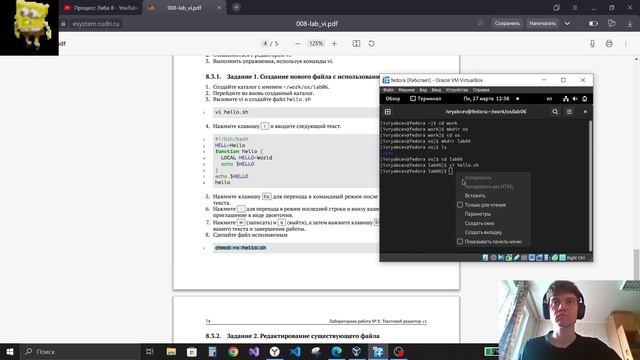Choose Вставить from terminal context menu
The width and height of the screenshot is (640, 360).
[475, 196]
